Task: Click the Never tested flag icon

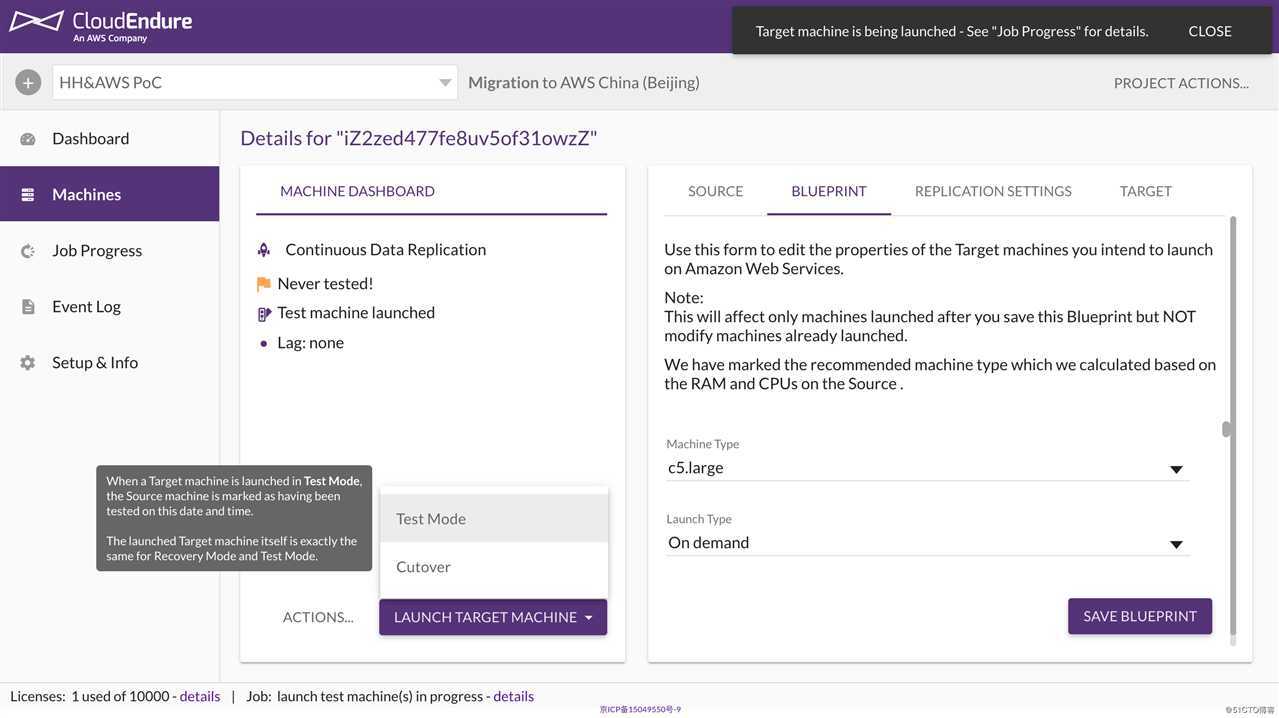Action: tap(264, 284)
